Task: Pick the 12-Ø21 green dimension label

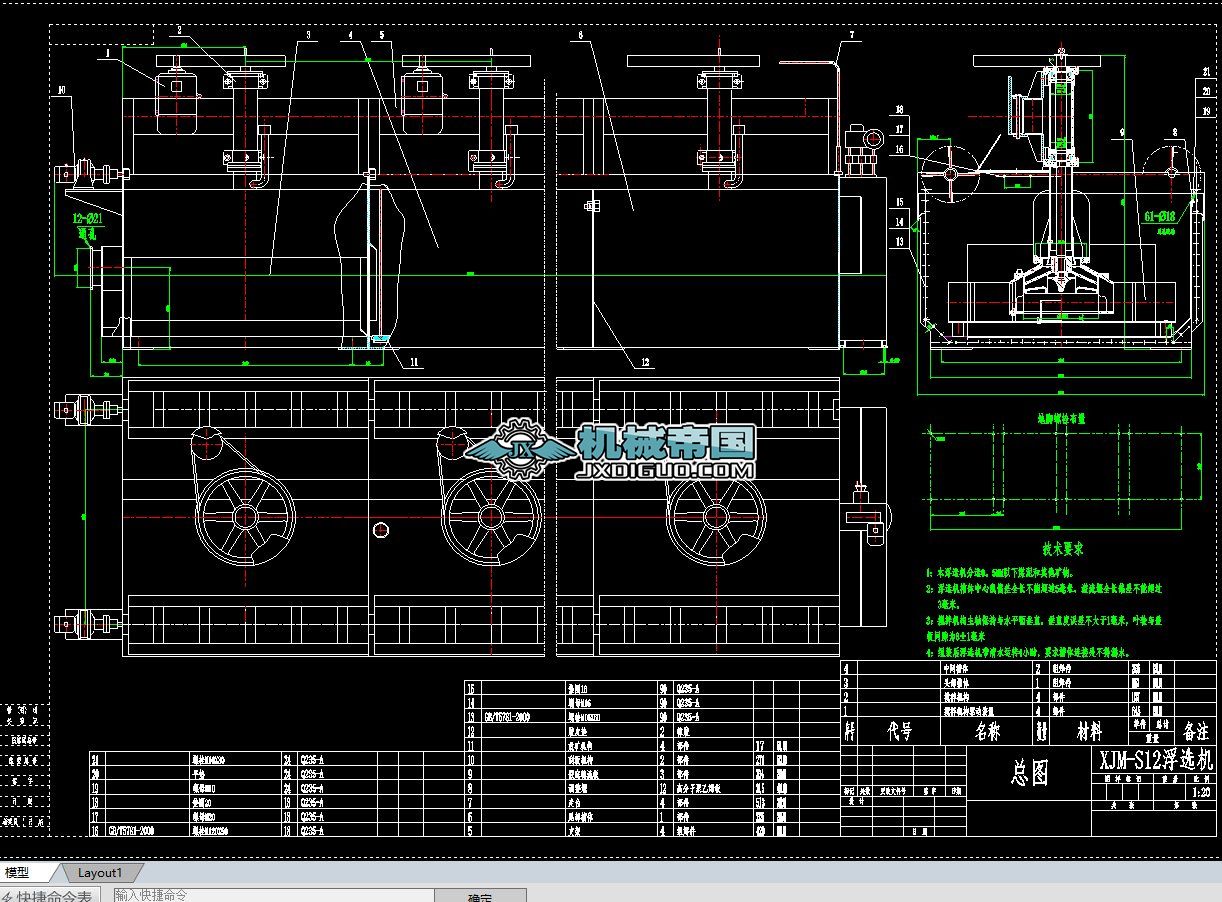Action: click(87, 217)
